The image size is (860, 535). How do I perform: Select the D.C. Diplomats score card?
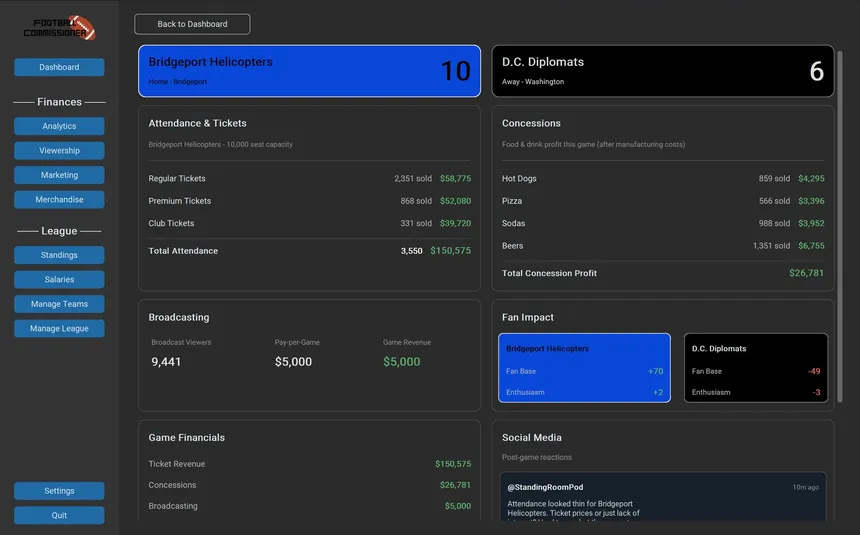pos(663,71)
